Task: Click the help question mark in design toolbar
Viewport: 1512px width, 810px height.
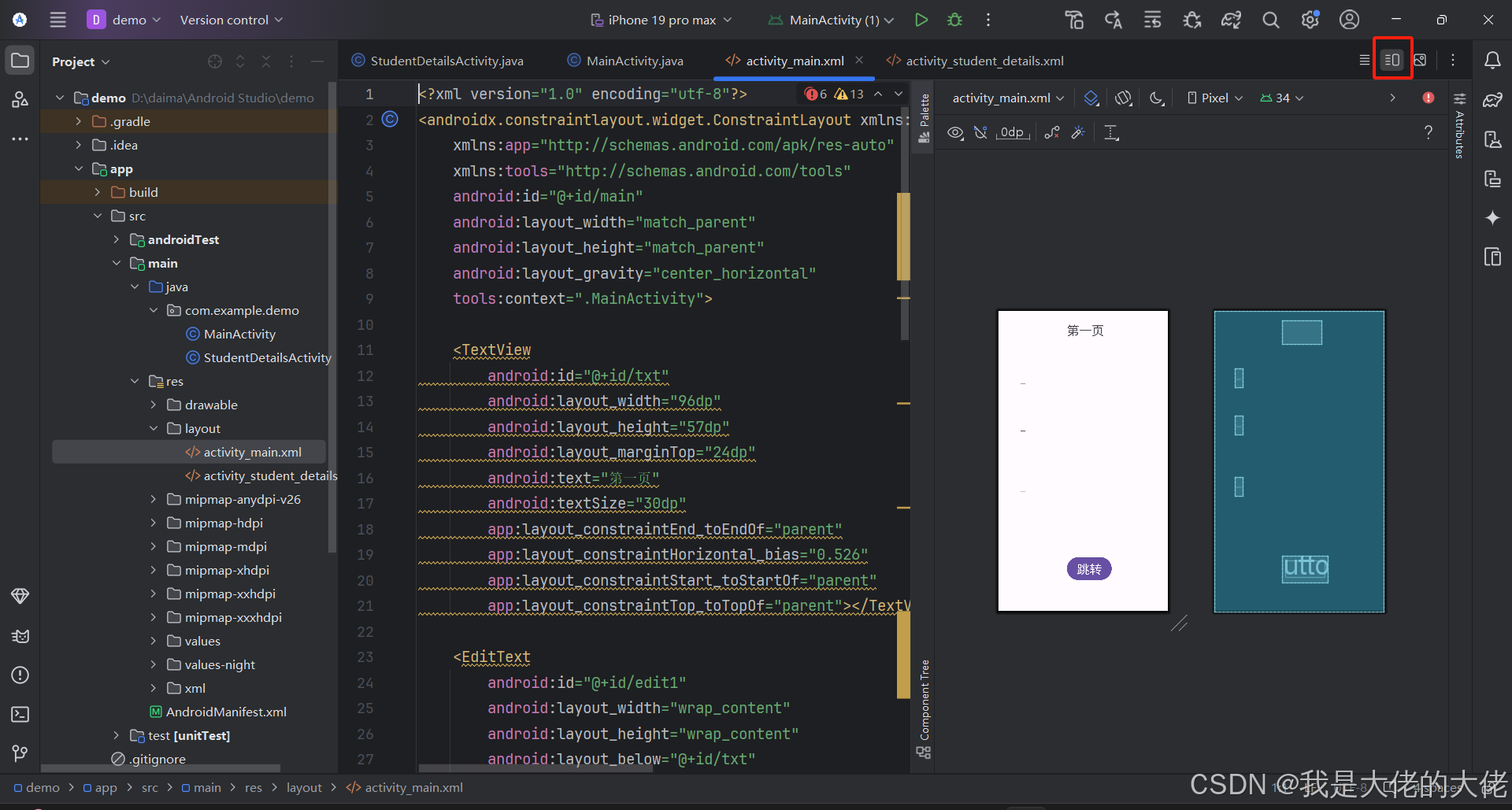Action: (x=1429, y=132)
